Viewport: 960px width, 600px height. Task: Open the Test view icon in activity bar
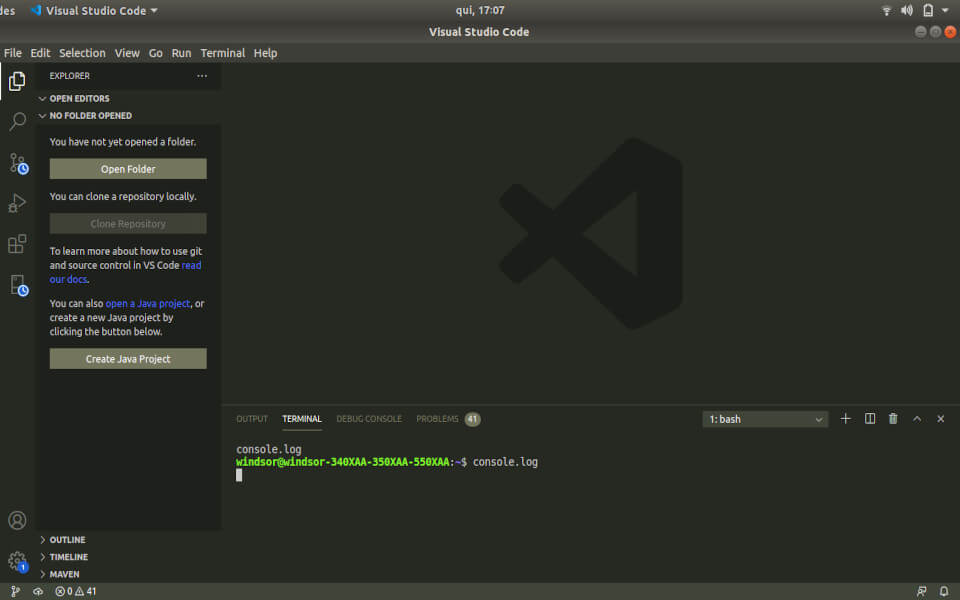point(18,285)
